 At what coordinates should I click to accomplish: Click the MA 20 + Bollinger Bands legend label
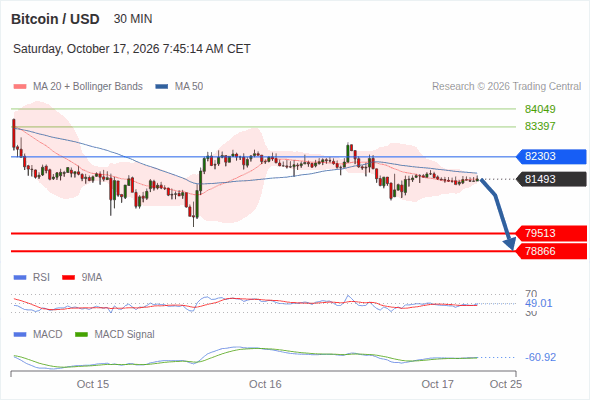[x=88, y=87]
